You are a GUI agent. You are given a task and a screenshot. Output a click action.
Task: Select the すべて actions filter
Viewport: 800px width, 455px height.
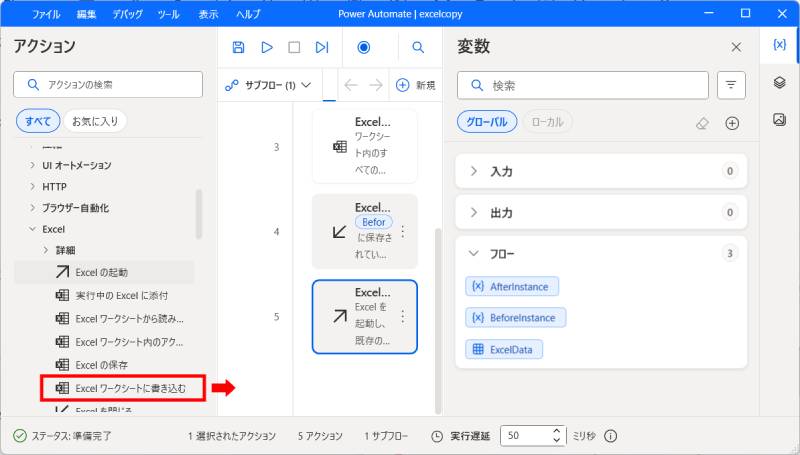pos(38,121)
